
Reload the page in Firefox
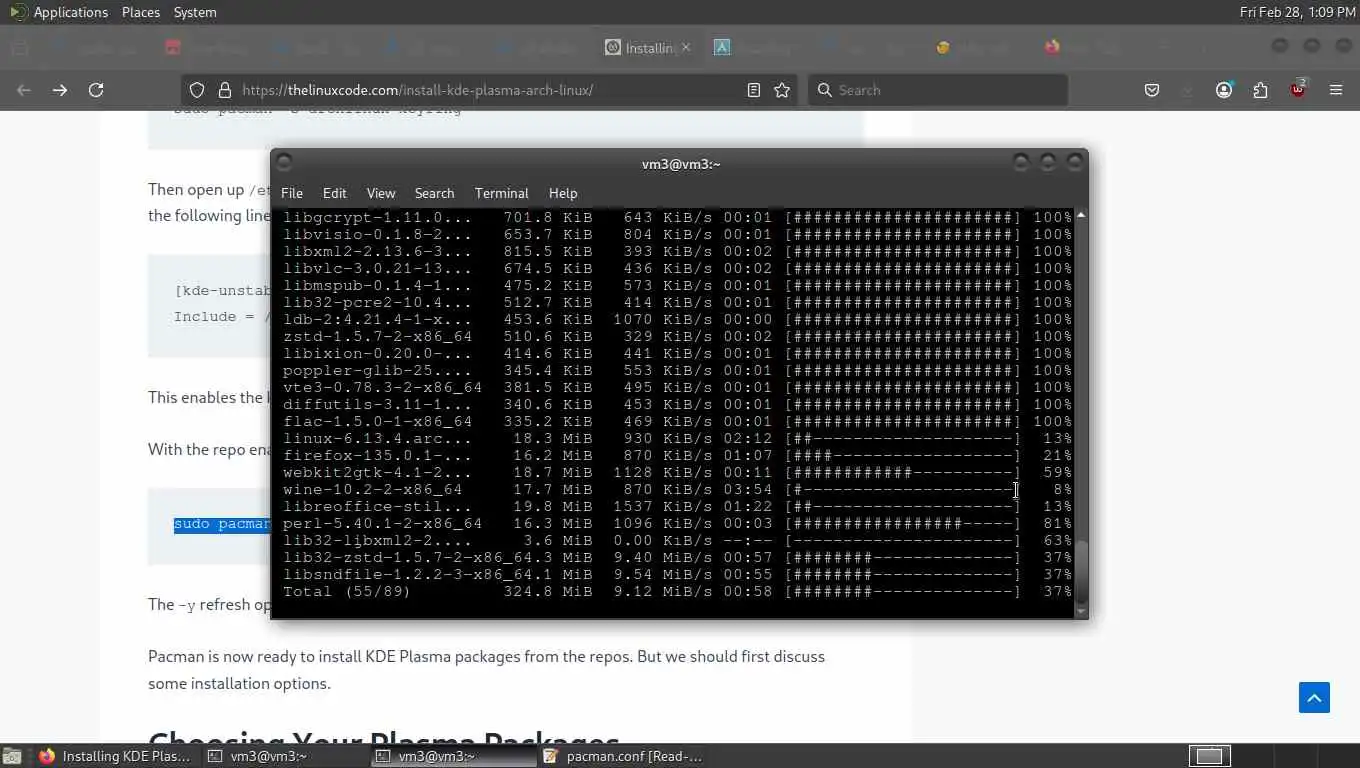pos(96,90)
